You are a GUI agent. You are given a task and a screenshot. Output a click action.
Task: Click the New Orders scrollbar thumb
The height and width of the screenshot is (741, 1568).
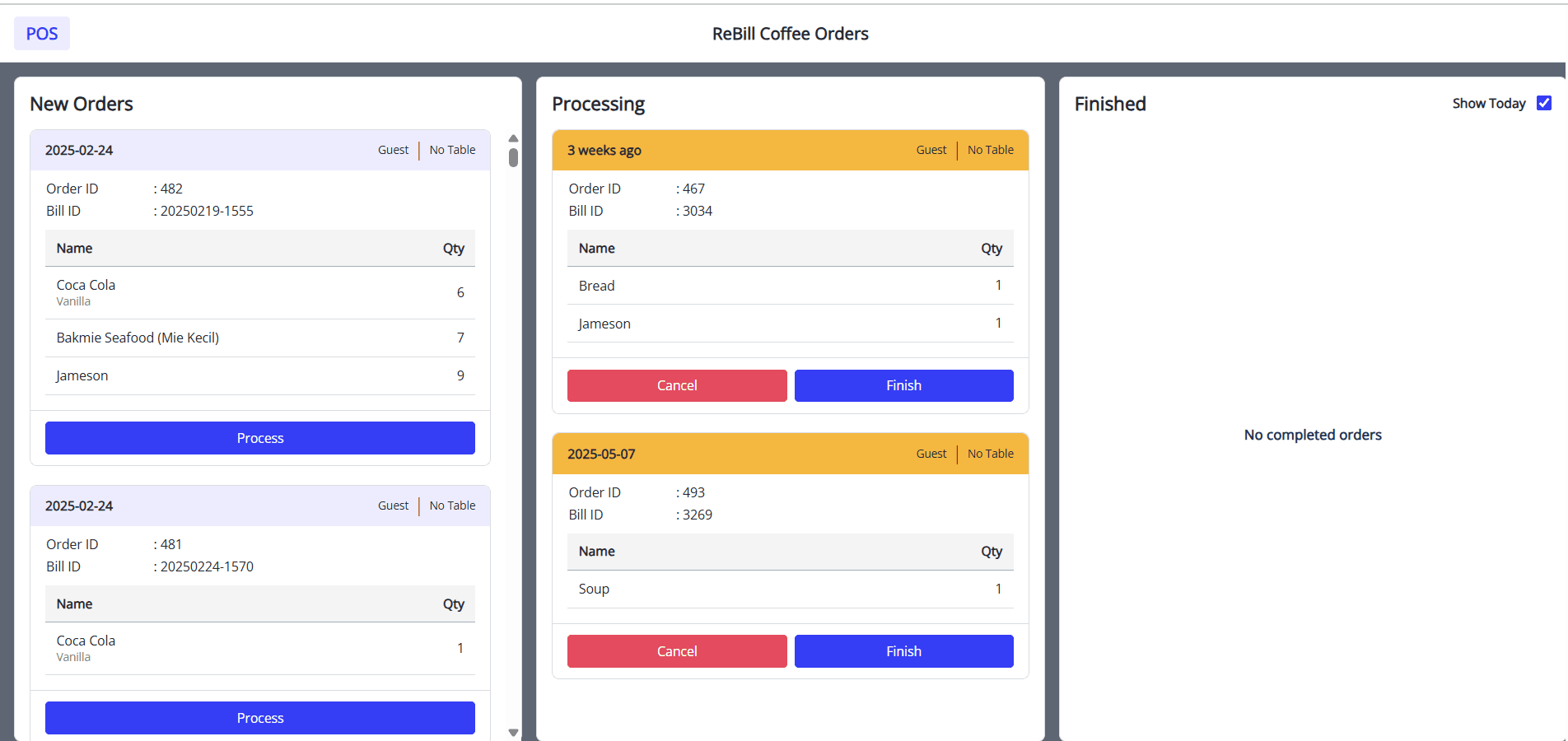513,157
